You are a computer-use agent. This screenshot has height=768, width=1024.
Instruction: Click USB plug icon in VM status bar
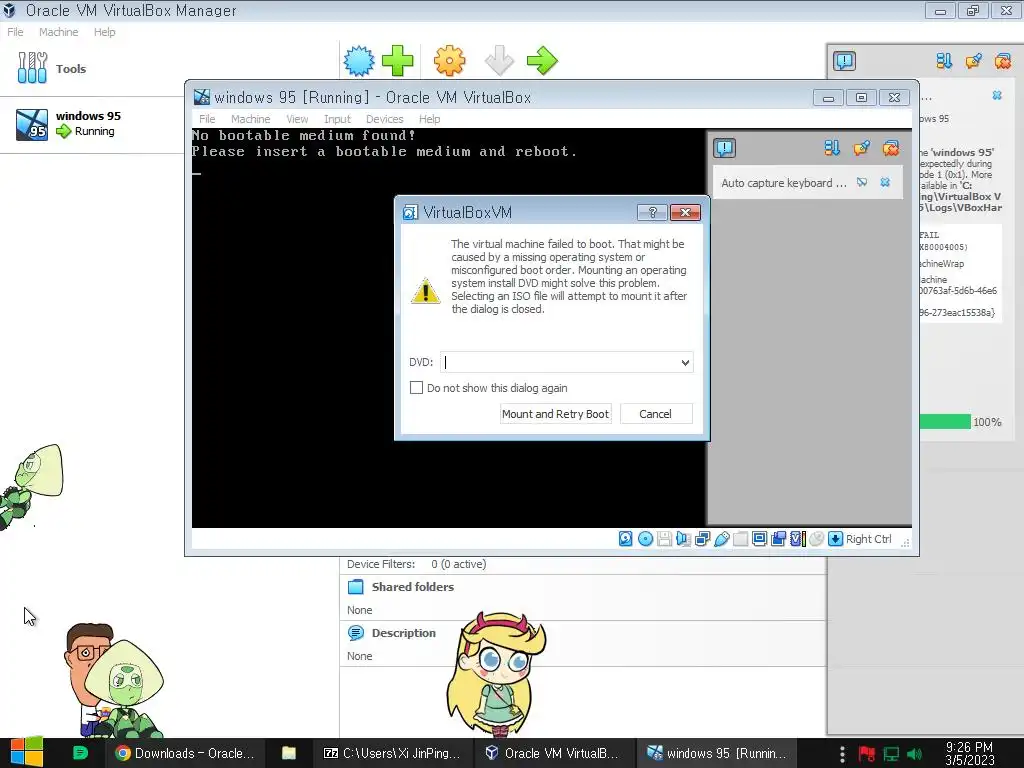tap(722, 539)
